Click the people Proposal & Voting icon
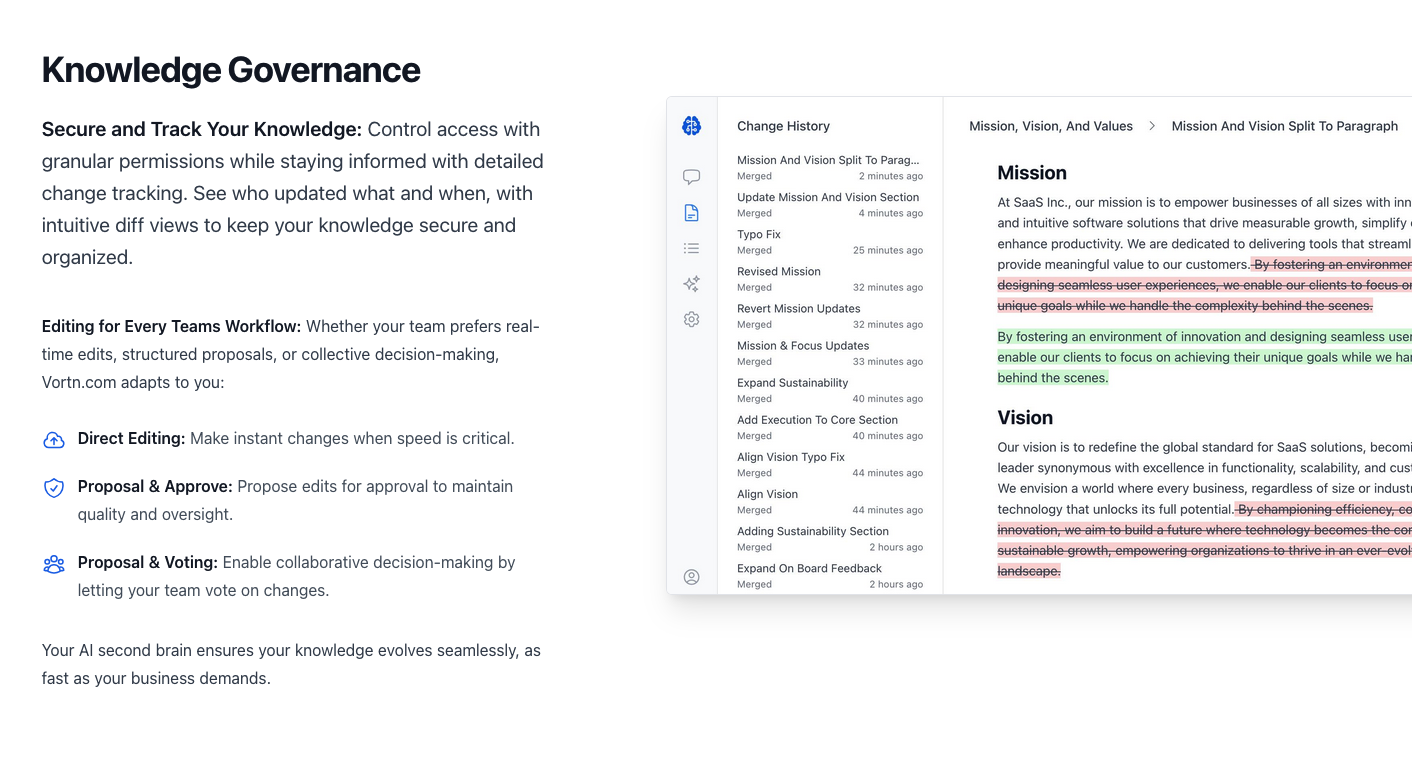The width and height of the screenshot is (1412, 780). coord(54,564)
